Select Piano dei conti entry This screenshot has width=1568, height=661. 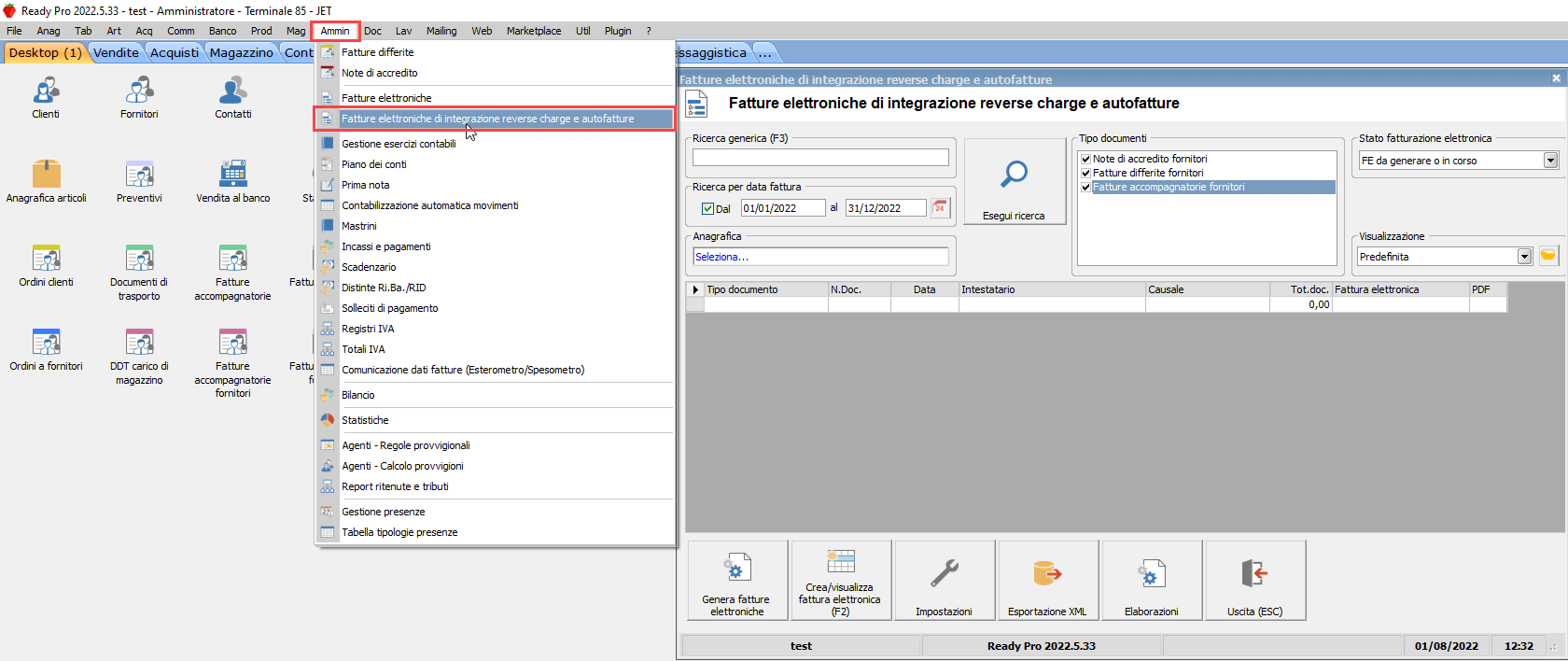(495, 164)
